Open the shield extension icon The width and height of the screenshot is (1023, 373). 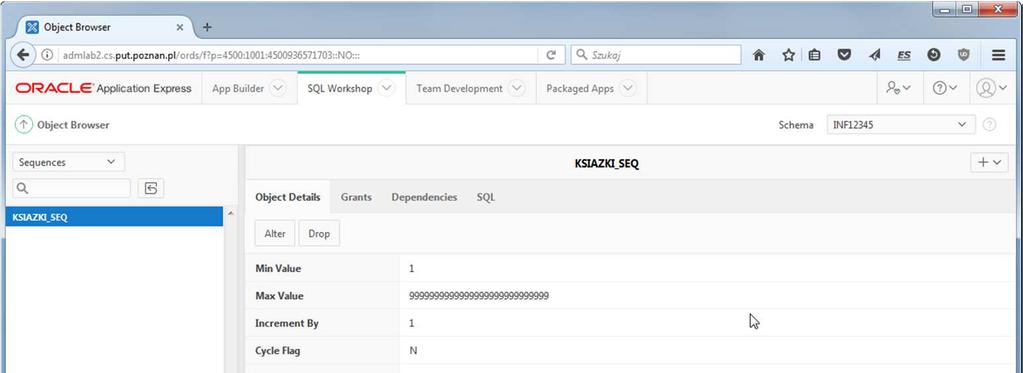pyautogui.click(x=964, y=55)
